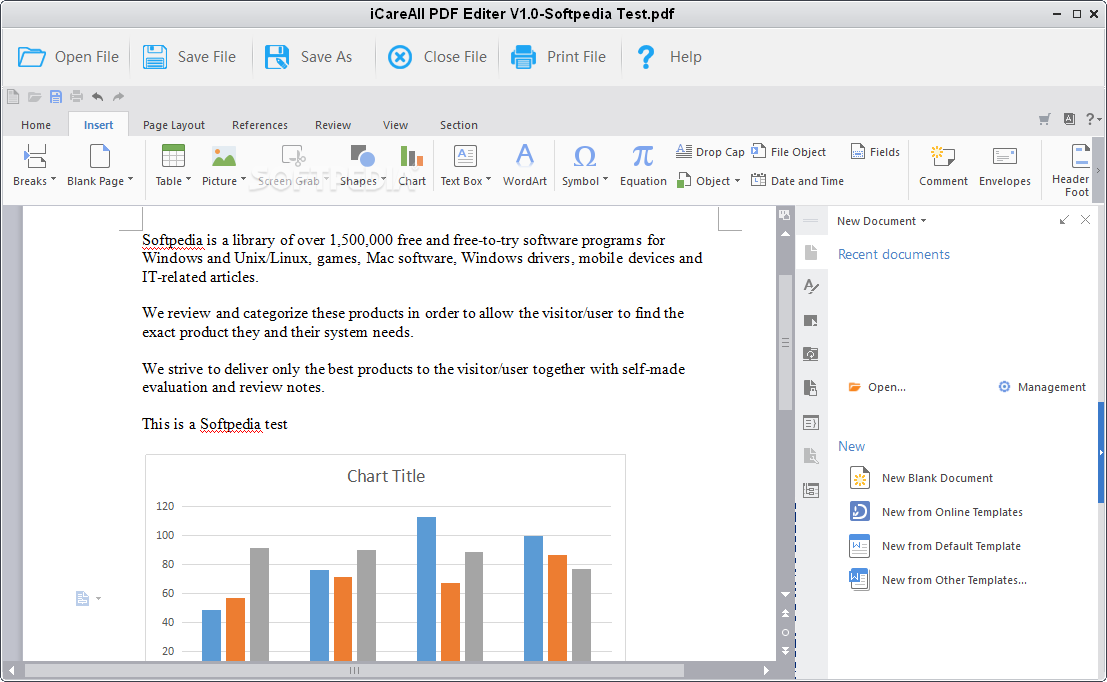
Task: Click the Management link
Action: tap(1042, 387)
